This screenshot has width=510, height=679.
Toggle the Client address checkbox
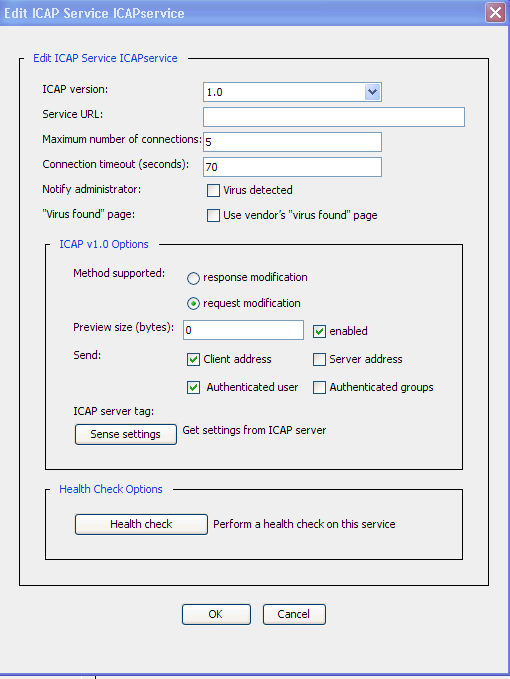[x=193, y=359]
